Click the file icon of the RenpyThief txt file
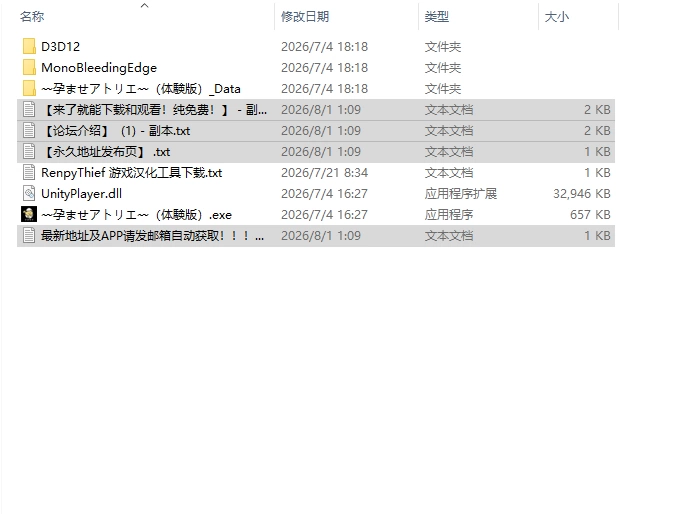The width and height of the screenshot is (690, 514). (x=29, y=173)
